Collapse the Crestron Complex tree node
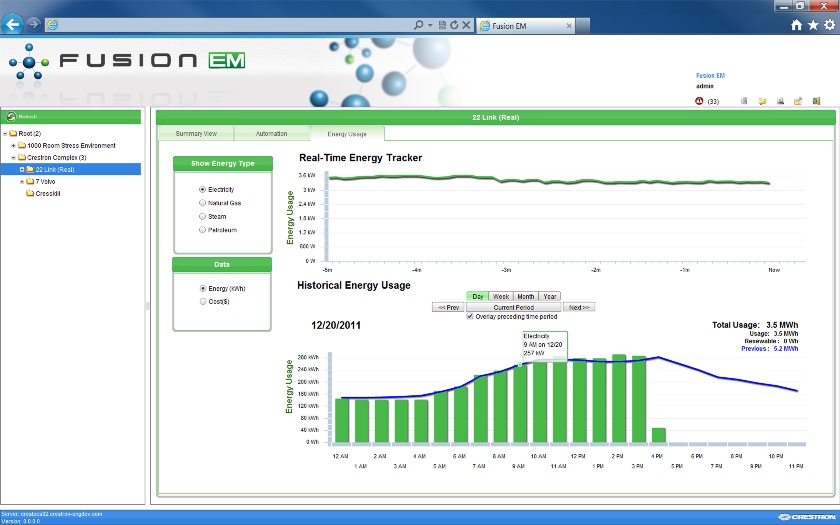 point(13,158)
